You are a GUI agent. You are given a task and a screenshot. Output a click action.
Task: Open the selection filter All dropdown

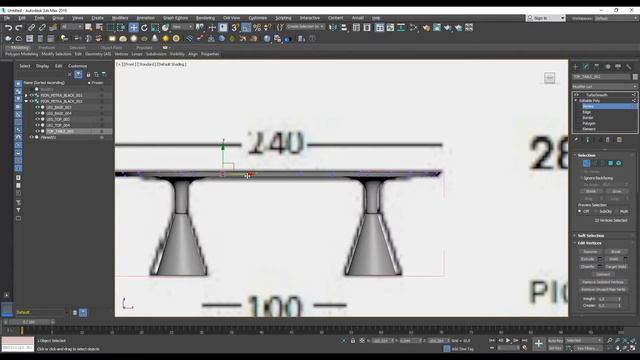click(x=71, y=27)
